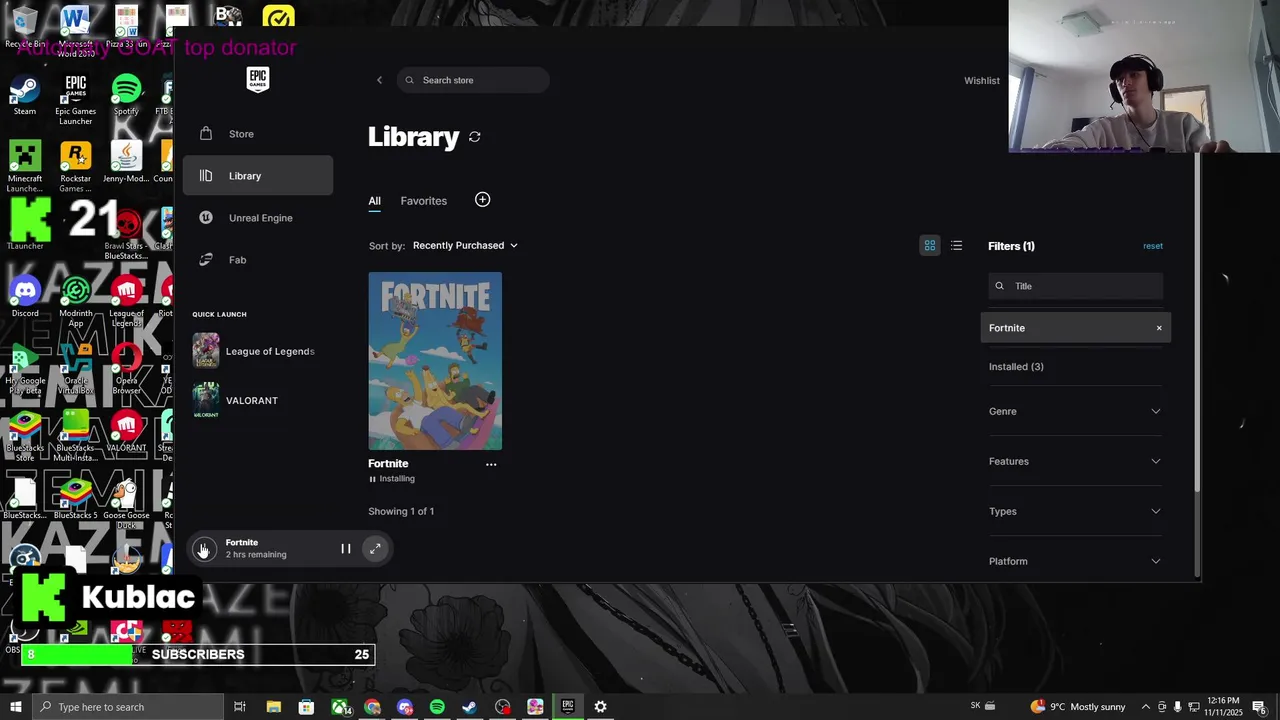Viewport: 1280px width, 720px height.
Task: Launch League of Legends from Quick Launch
Action: click(254, 351)
